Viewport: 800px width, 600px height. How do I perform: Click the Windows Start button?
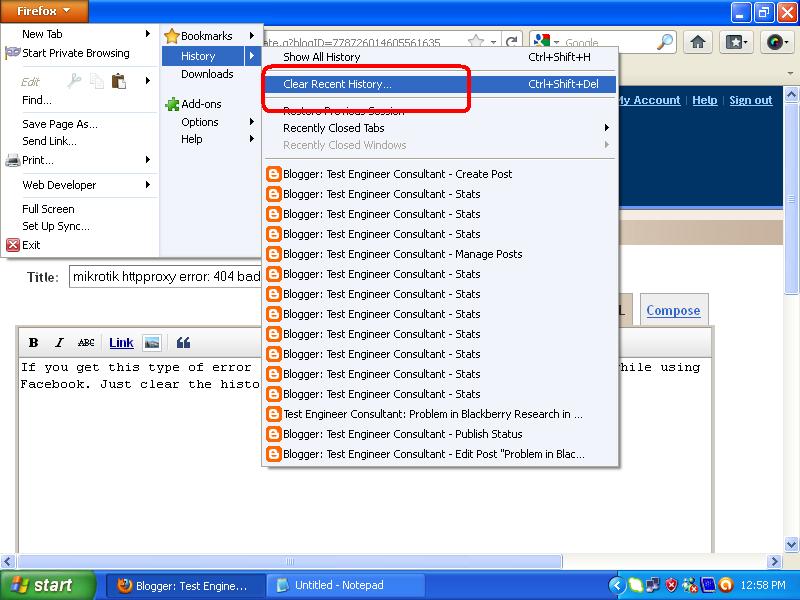[x=48, y=585]
